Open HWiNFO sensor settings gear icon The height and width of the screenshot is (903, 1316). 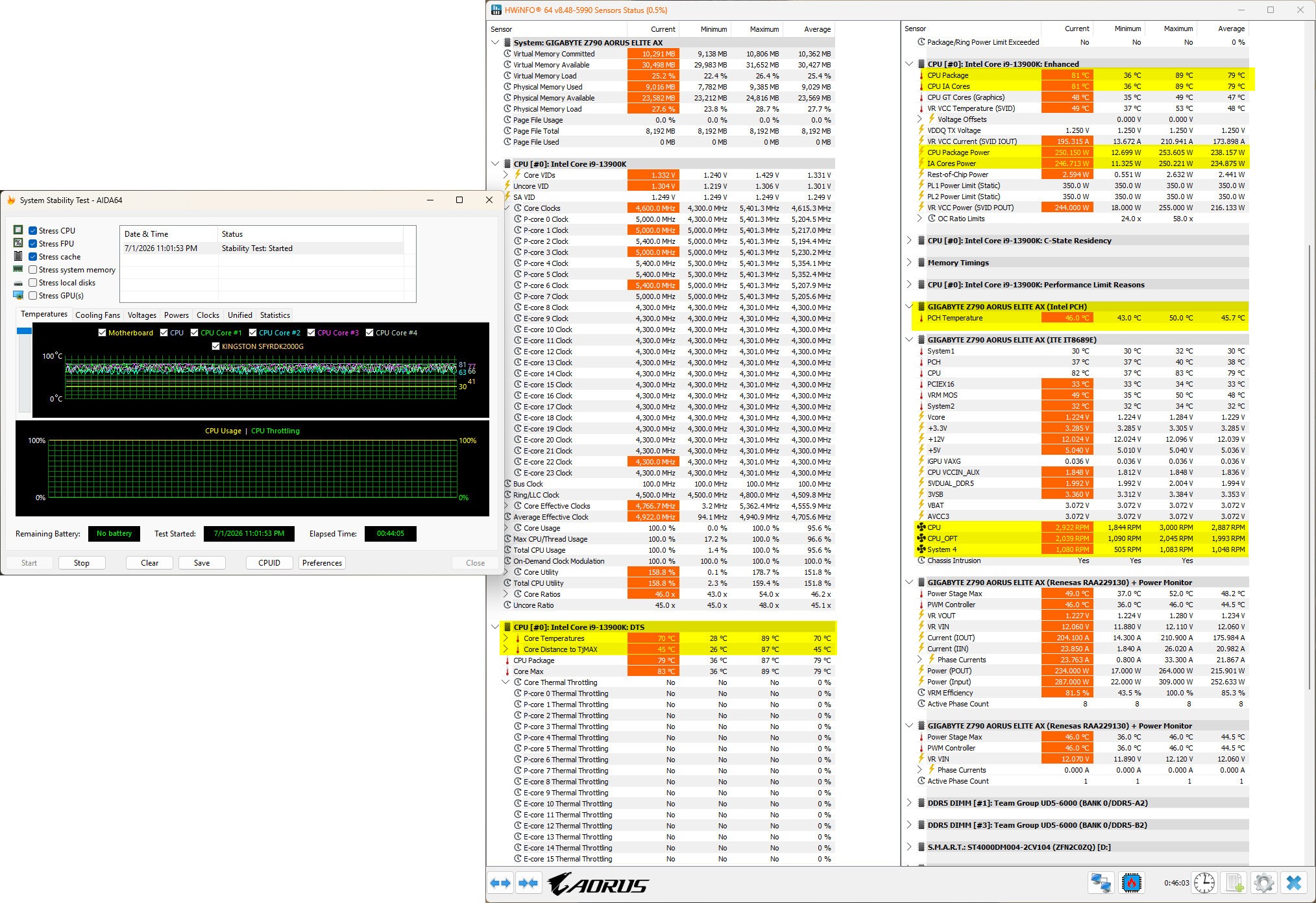tap(1264, 883)
